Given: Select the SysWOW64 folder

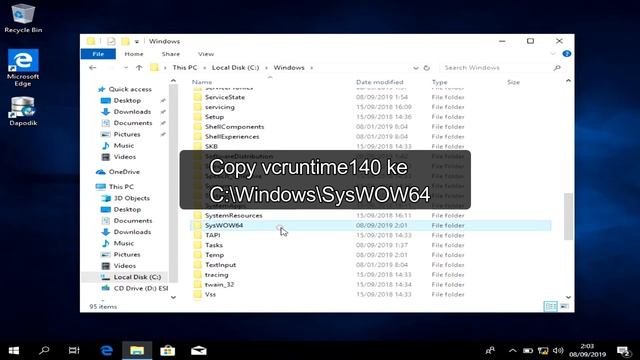Looking at the screenshot, I should (371, 225).
